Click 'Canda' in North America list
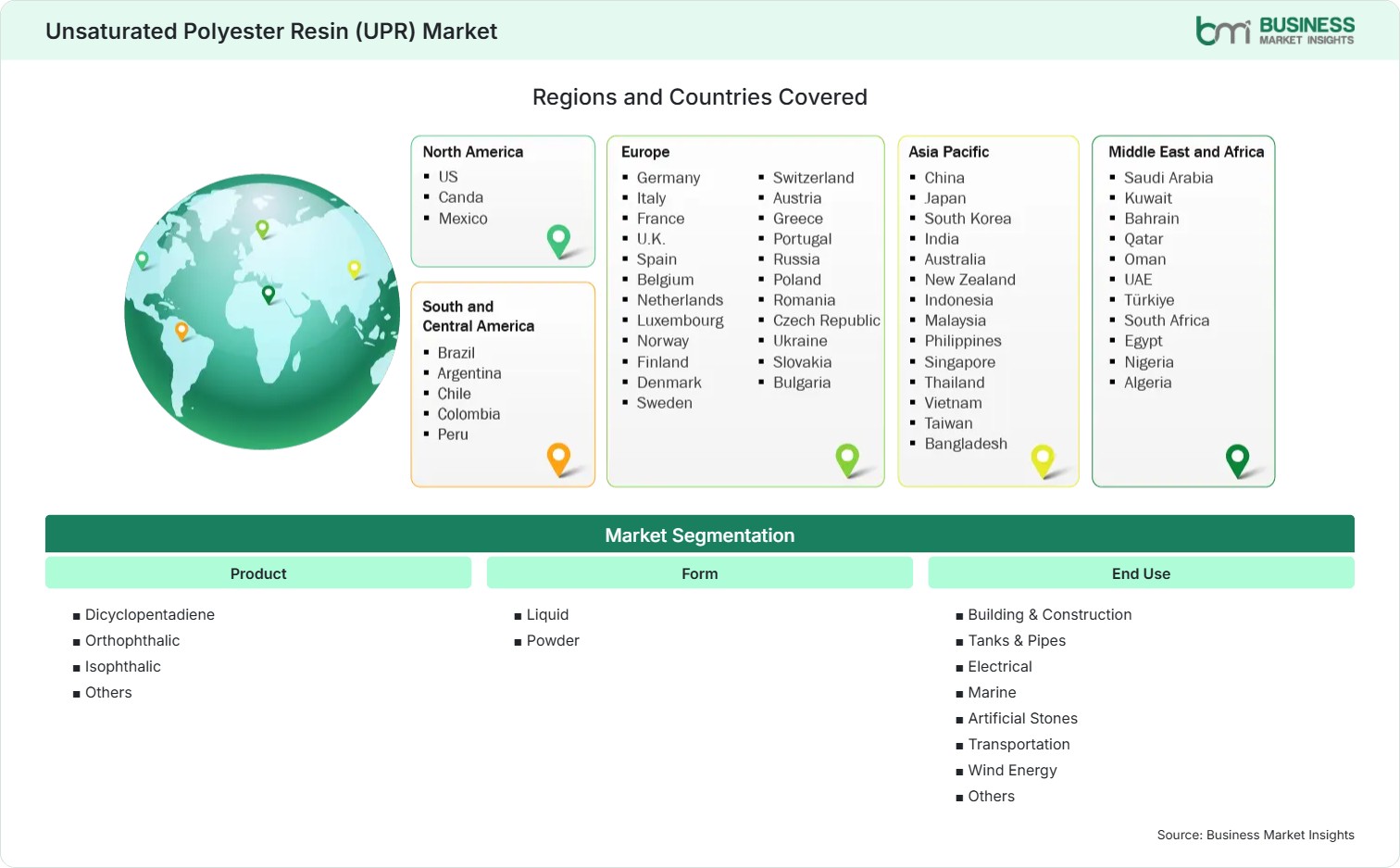 [x=461, y=197]
